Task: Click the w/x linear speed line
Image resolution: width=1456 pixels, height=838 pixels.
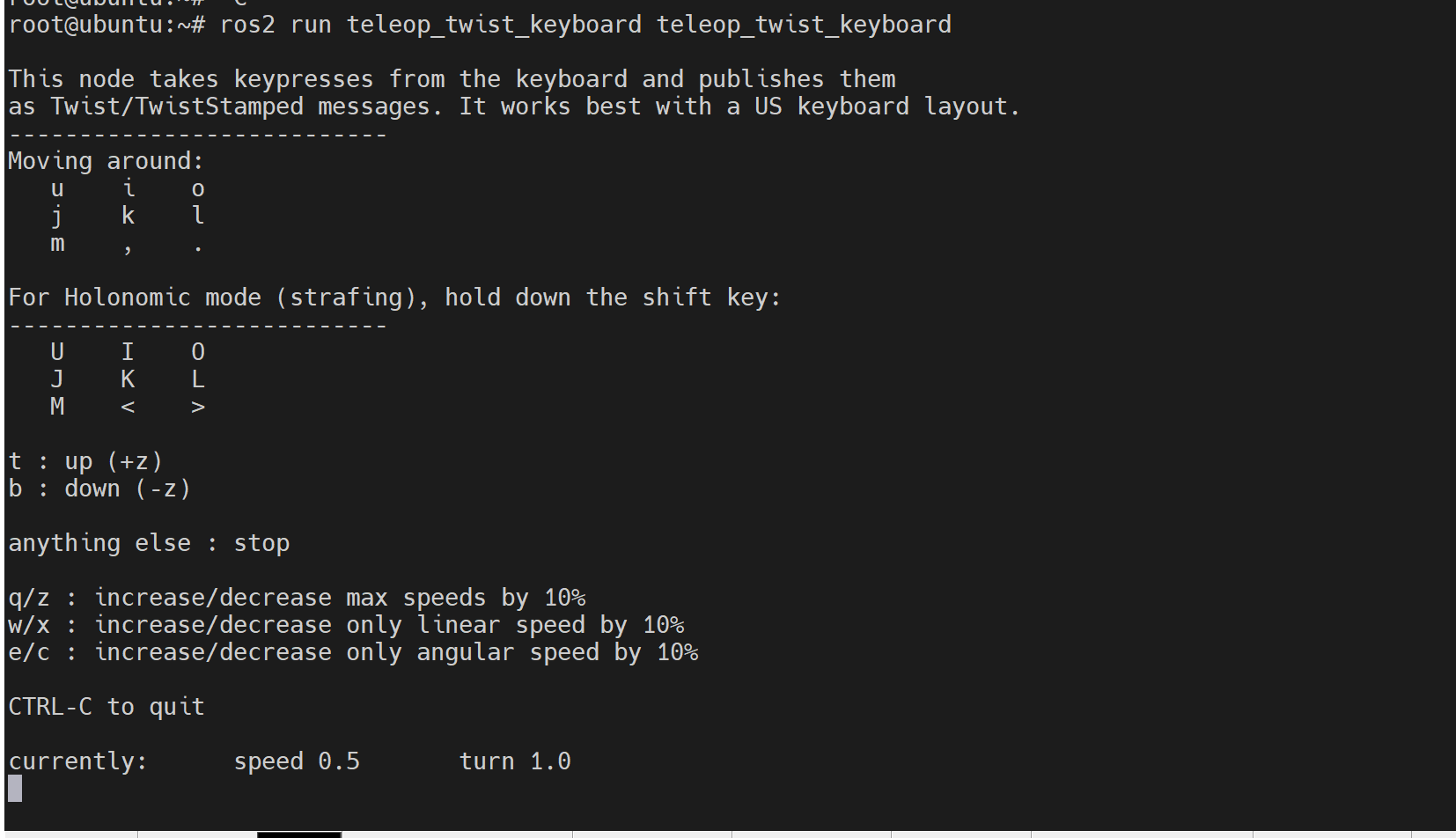Action: tap(346, 625)
